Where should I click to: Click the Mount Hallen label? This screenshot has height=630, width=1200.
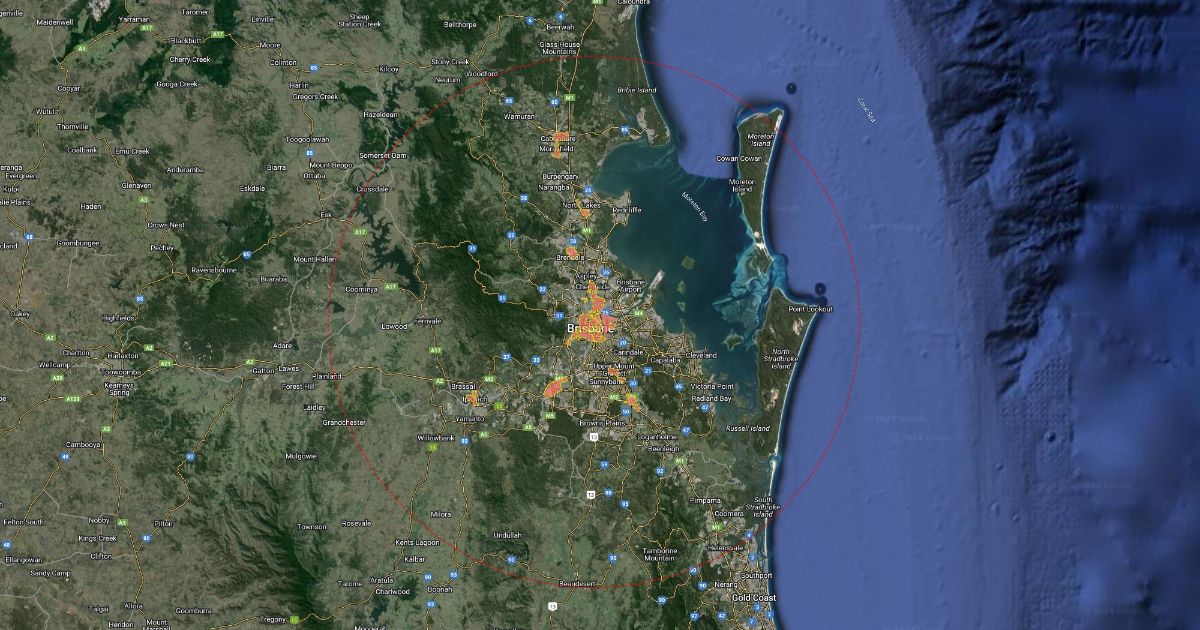[314, 258]
